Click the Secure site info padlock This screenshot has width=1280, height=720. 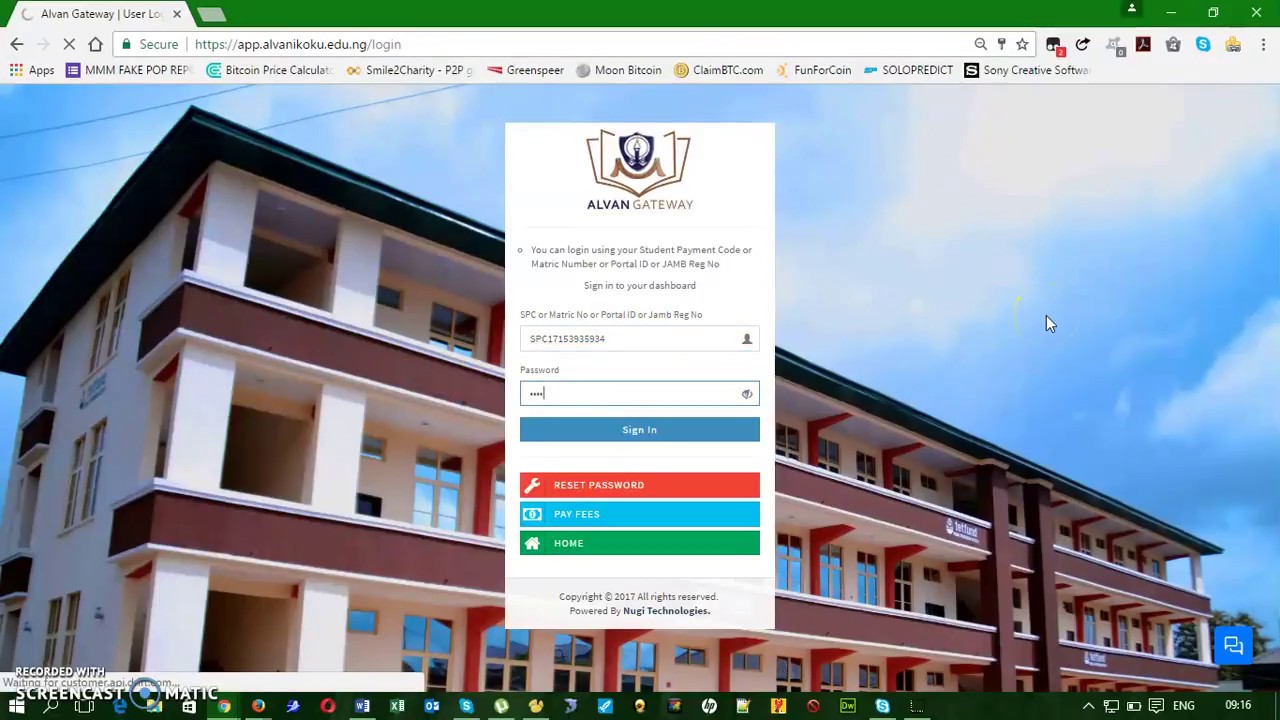[126, 44]
